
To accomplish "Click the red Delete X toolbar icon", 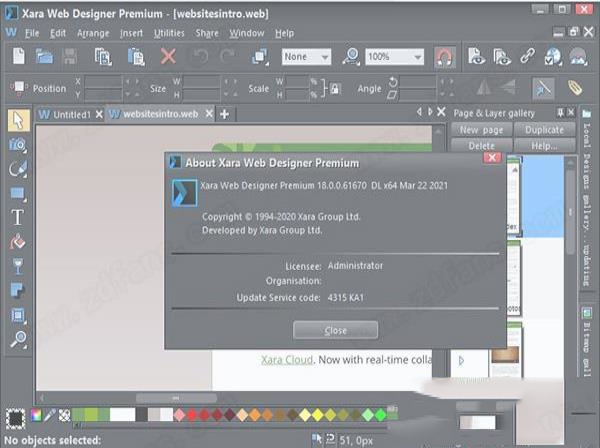I will coord(168,57).
